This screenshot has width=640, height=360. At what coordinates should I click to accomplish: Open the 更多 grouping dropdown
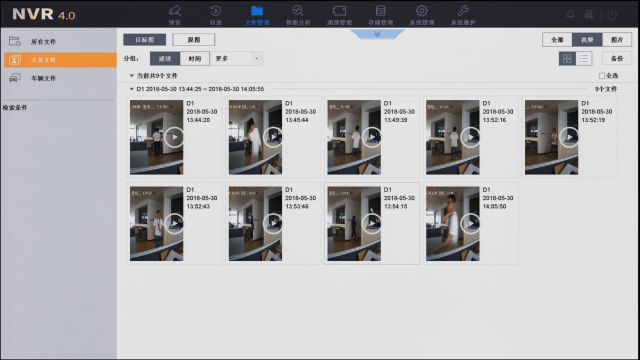[236, 58]
